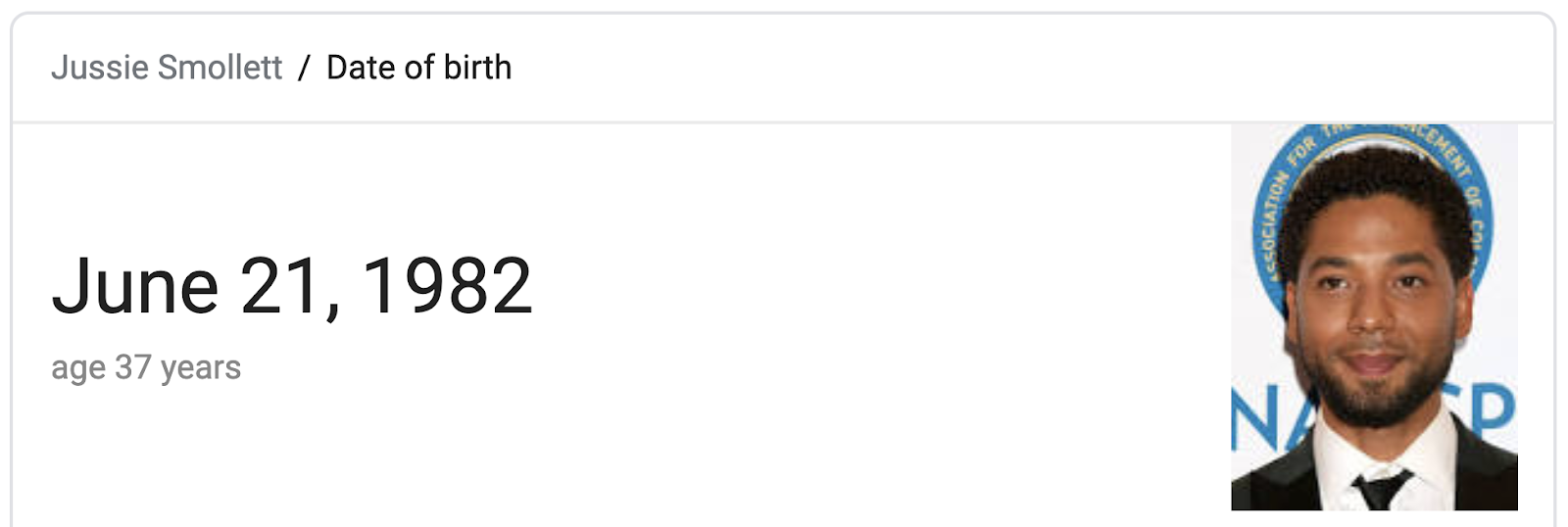The image size is (1568, 527).
Task: Click the word "Jussie" in the breadcrumb
Action: pos(100,68)
